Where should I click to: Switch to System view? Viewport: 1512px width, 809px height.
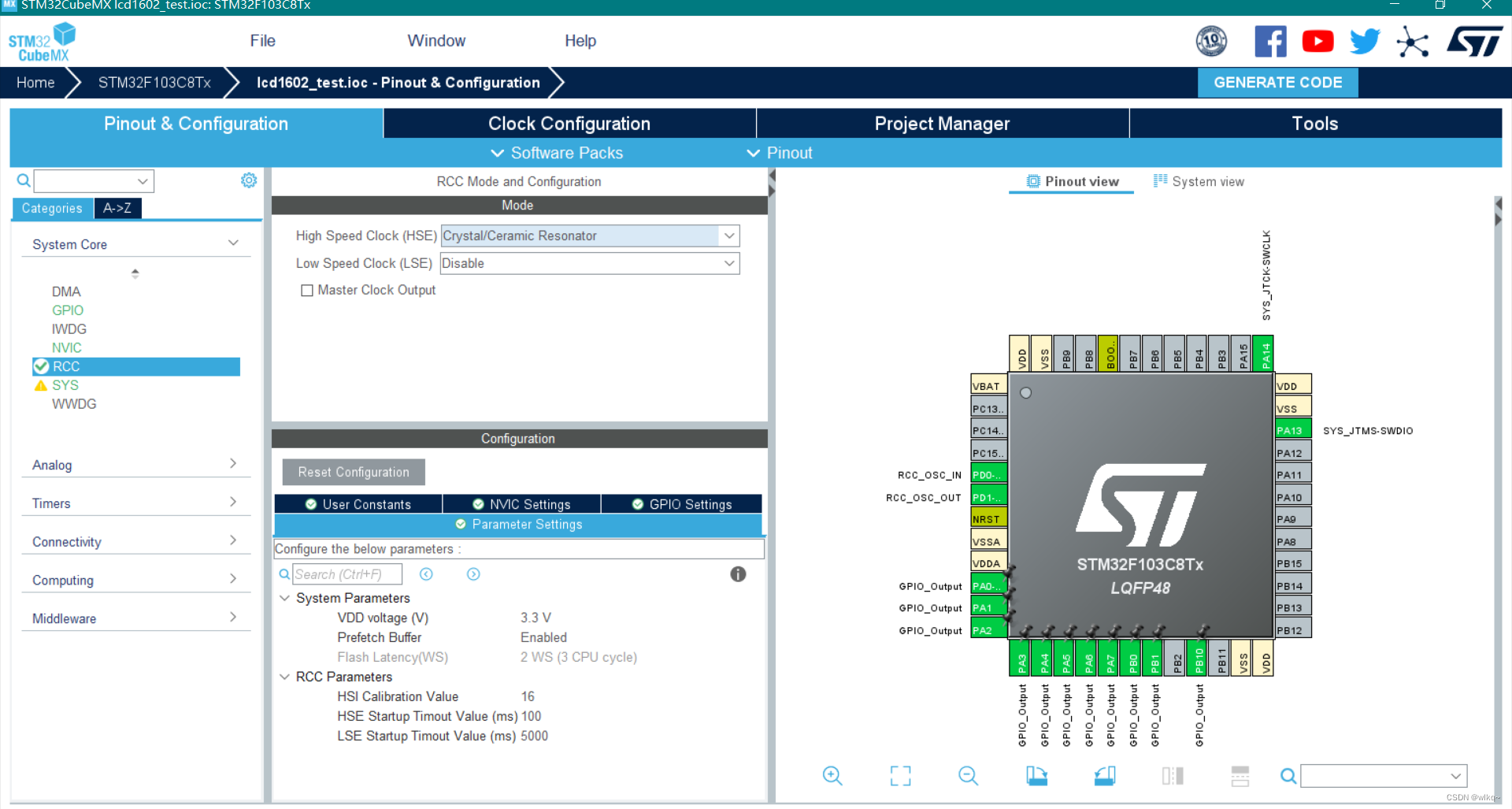pyautogui.click(x=1199, y=181)
